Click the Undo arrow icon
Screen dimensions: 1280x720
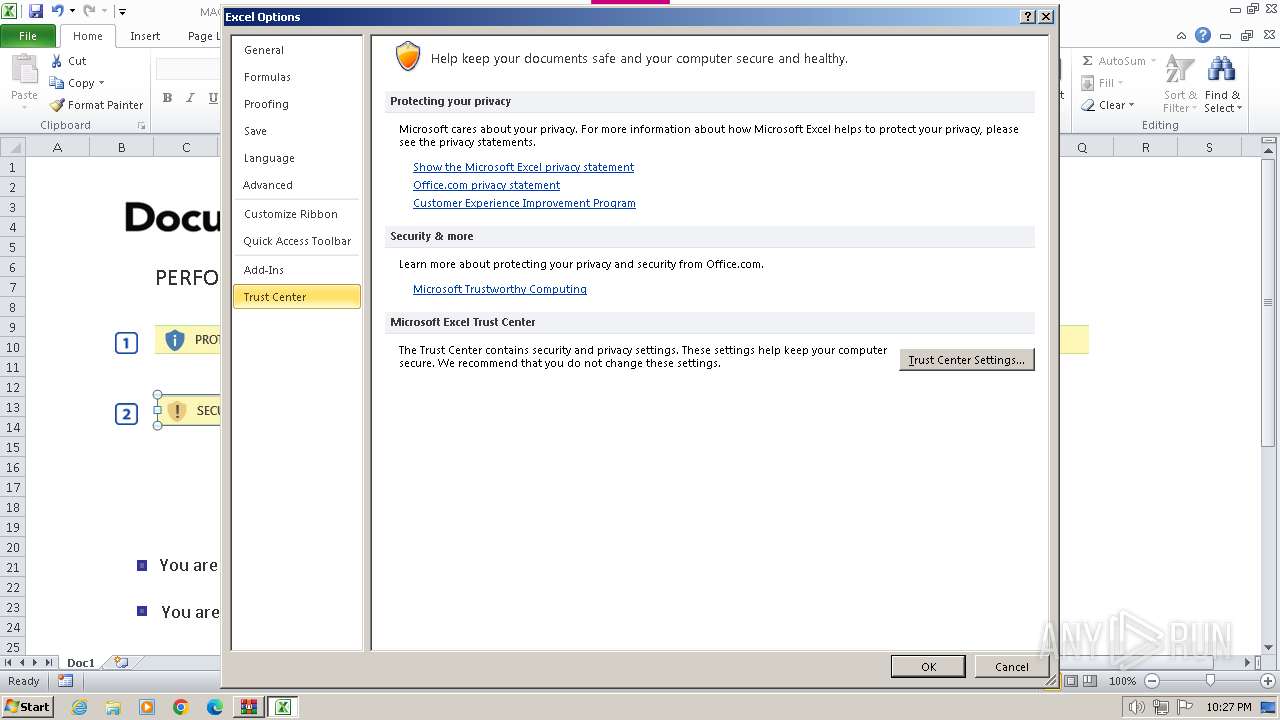(x=58, y=11)
